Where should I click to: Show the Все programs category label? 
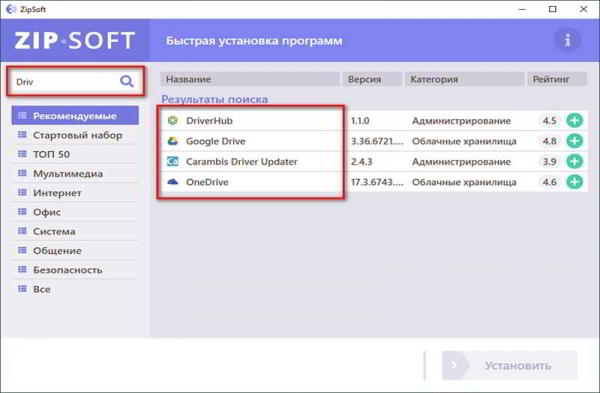click(42, 289)
